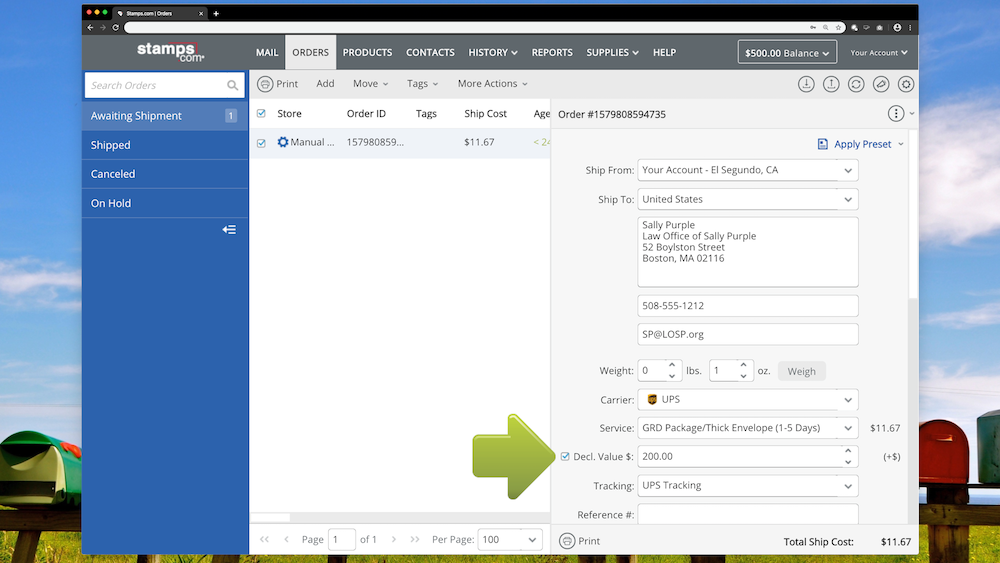Open the More Actions menu
The image size is (1000, 563).
tap(492, 84)
